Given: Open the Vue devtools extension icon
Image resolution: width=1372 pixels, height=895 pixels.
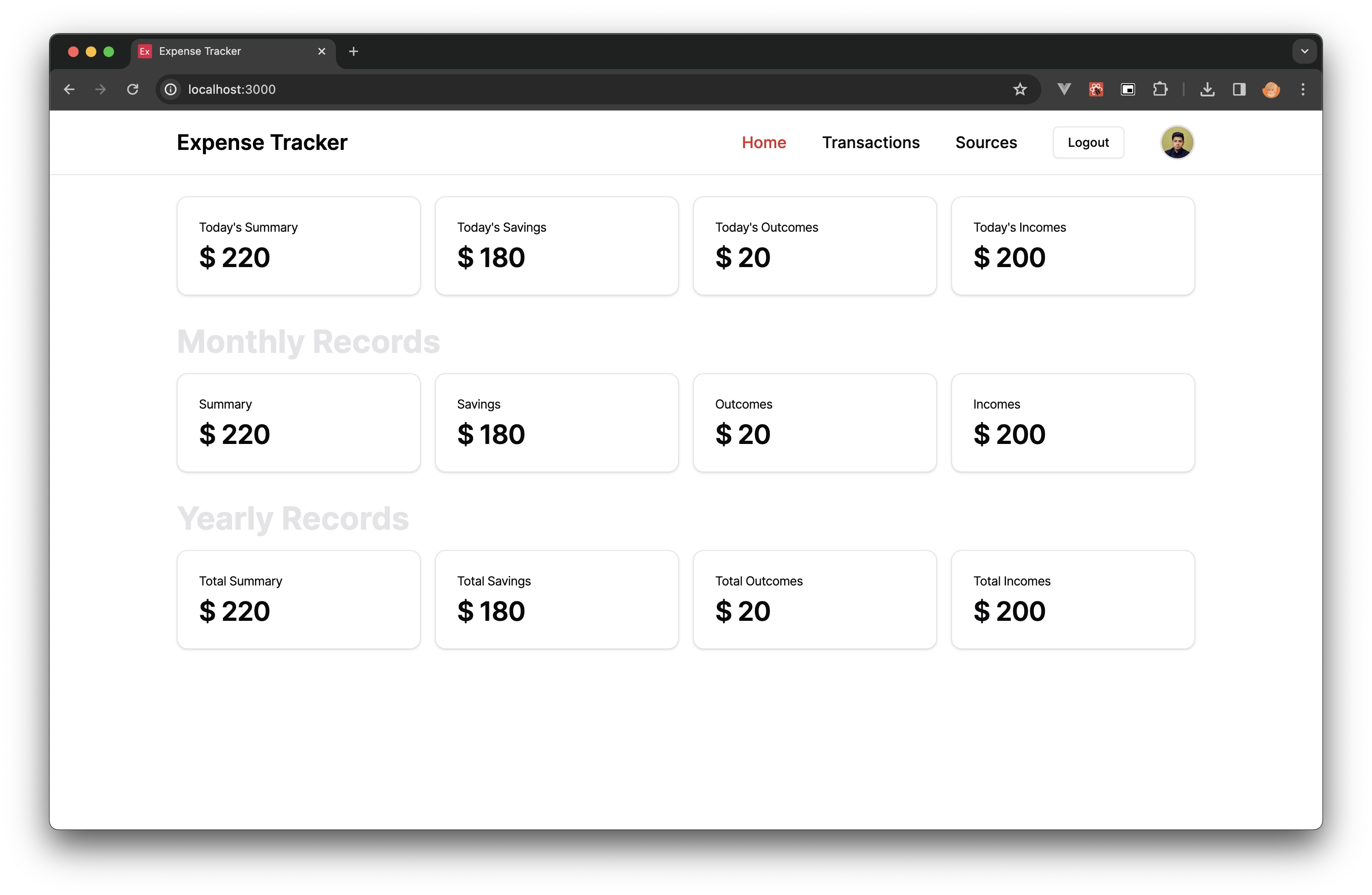Looking at the screenshot, I should point(1064,89).
